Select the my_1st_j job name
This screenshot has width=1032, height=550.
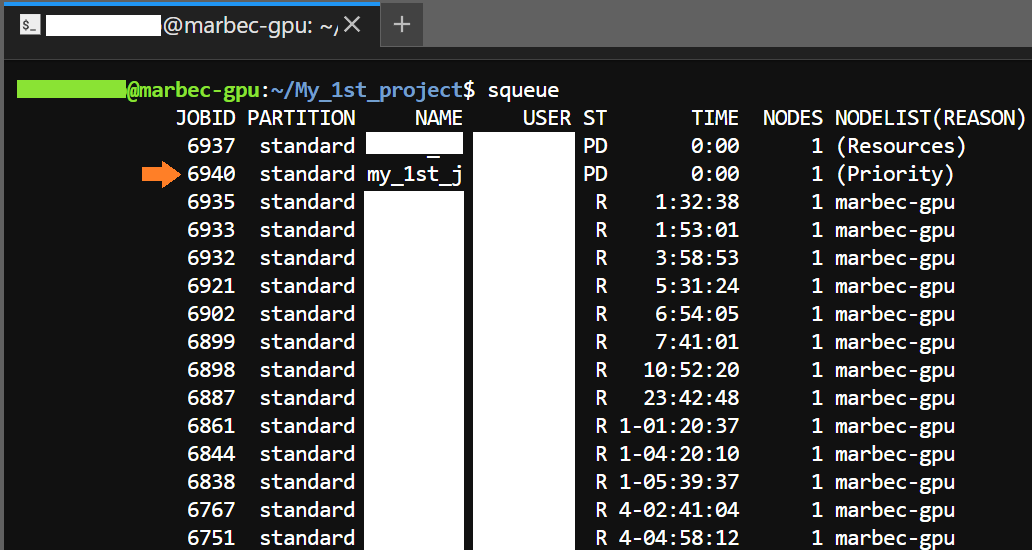(414, 174)
